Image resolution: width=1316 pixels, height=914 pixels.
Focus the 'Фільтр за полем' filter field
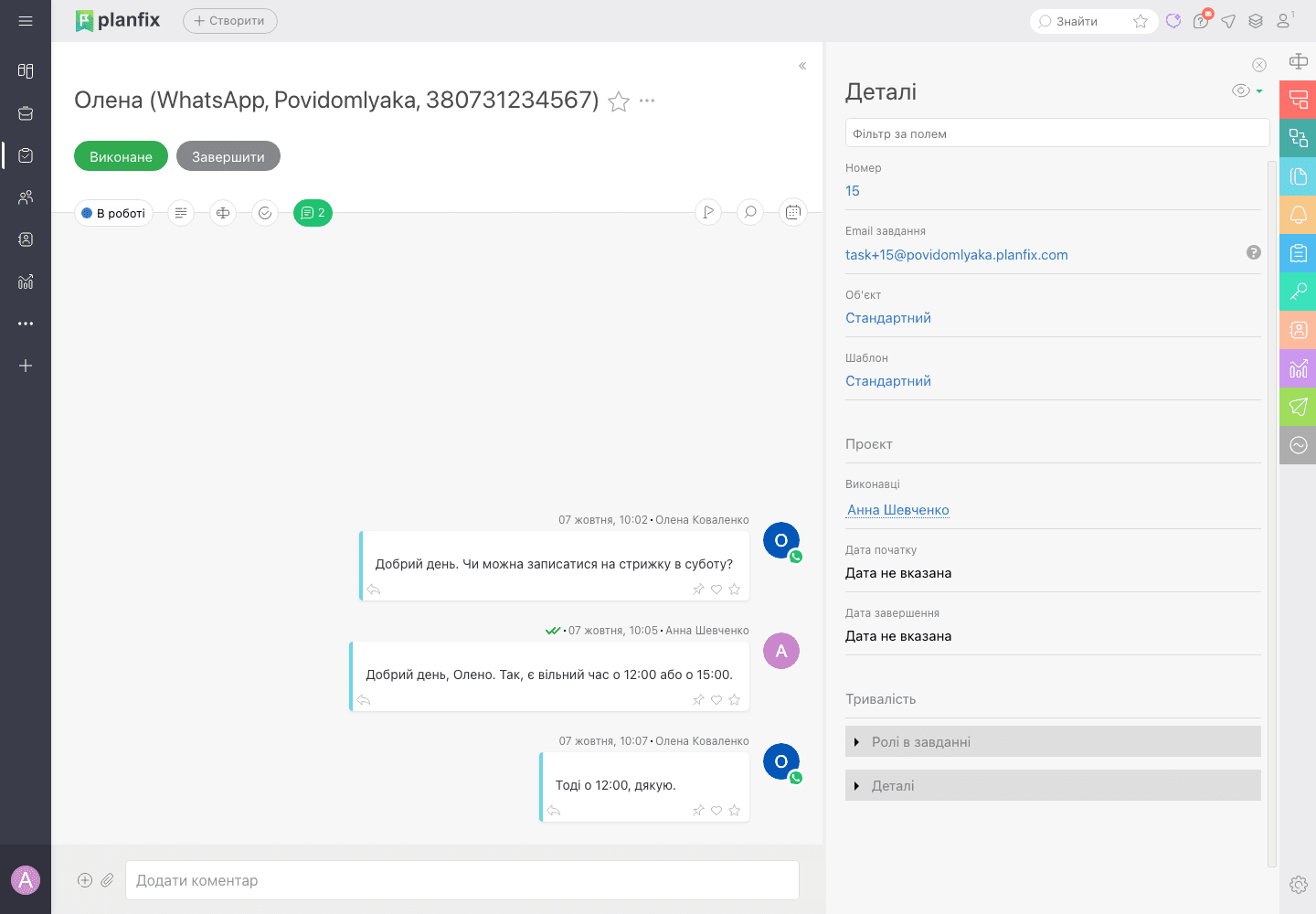[1057, 133]
